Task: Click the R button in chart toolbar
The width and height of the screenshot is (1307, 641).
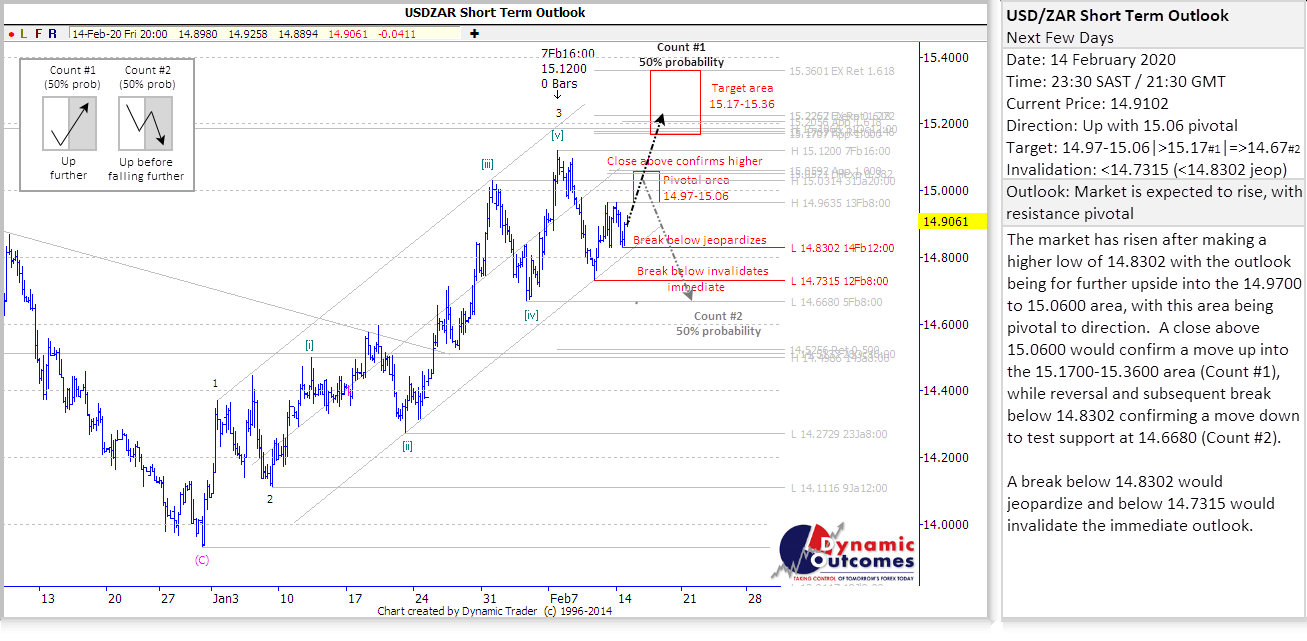Action: click(x=54, y=33)
